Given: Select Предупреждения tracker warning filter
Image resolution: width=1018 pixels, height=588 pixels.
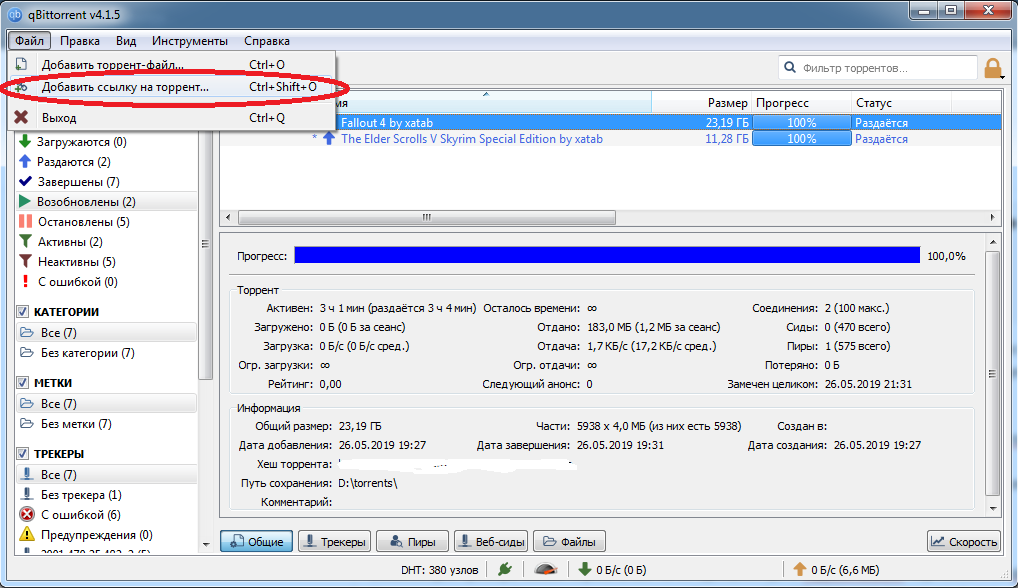Looking at the screenshot, I should coord(88,535).
